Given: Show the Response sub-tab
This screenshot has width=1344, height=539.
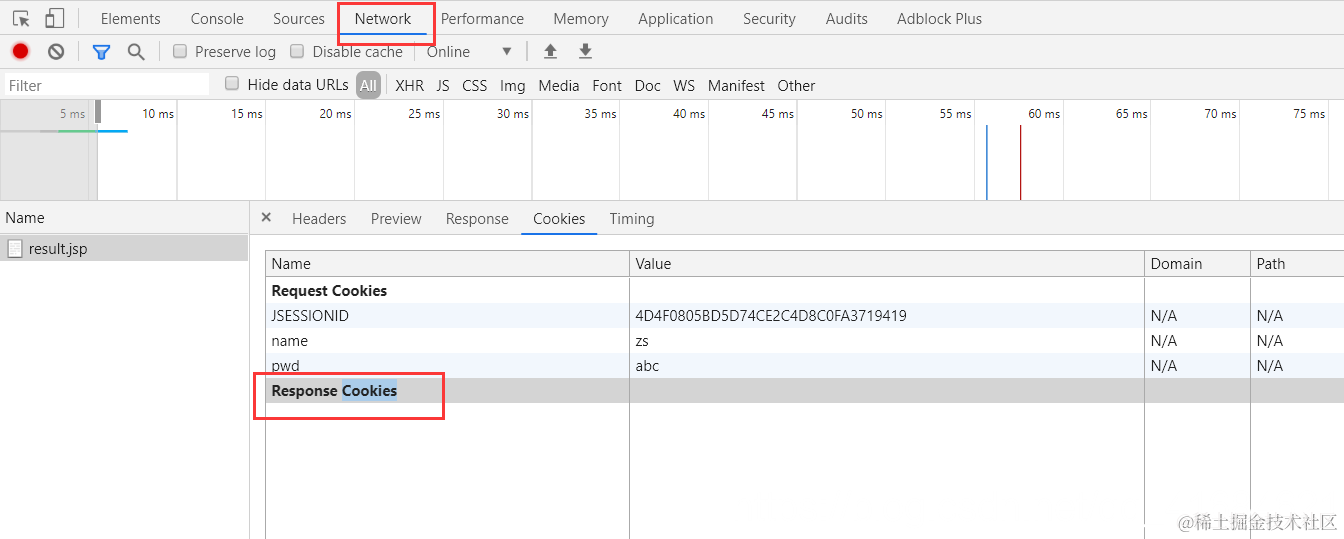Looking at the screenshot, I should coord(477,218).
